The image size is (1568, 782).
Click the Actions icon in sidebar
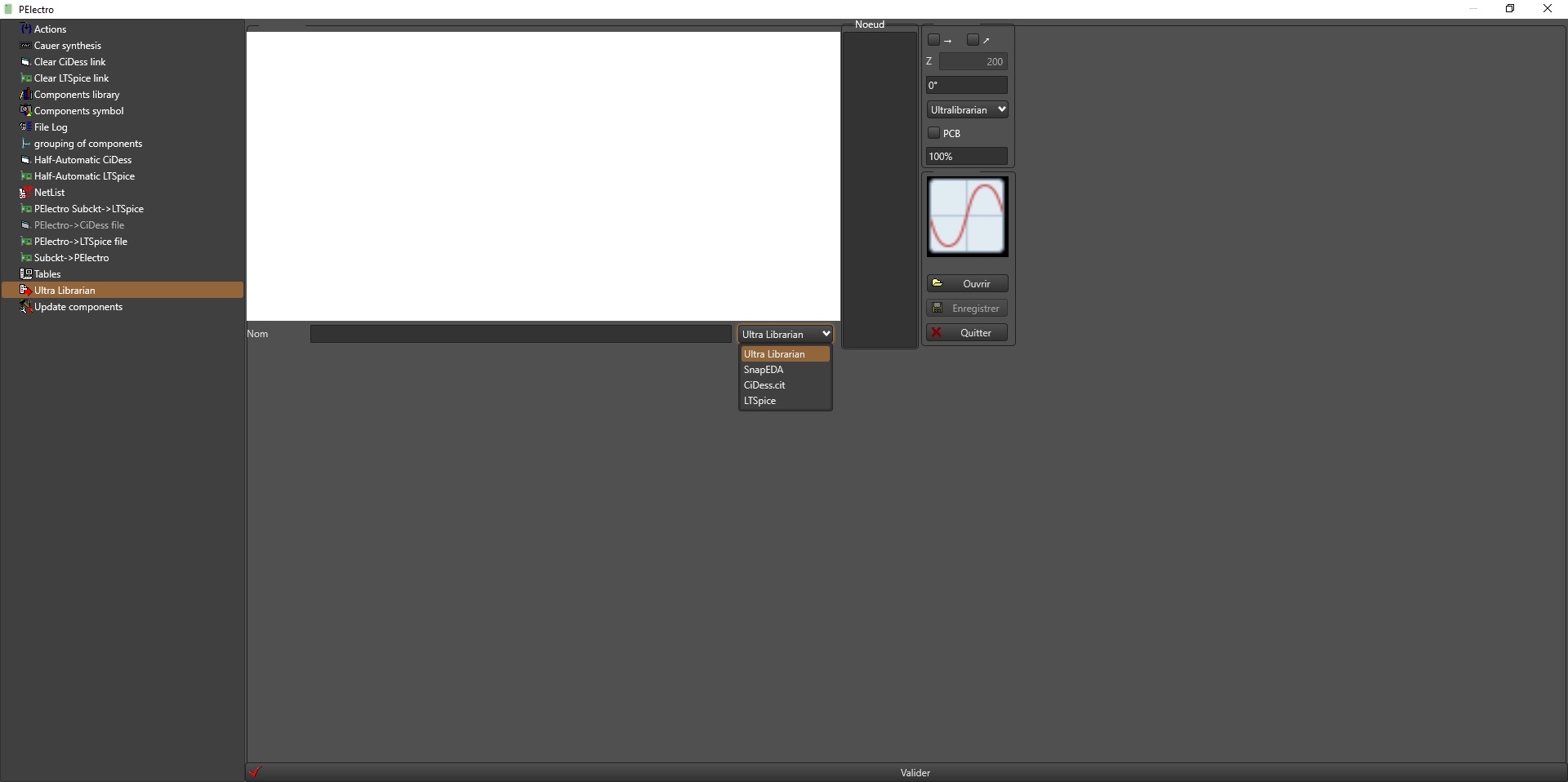point(25,29)
